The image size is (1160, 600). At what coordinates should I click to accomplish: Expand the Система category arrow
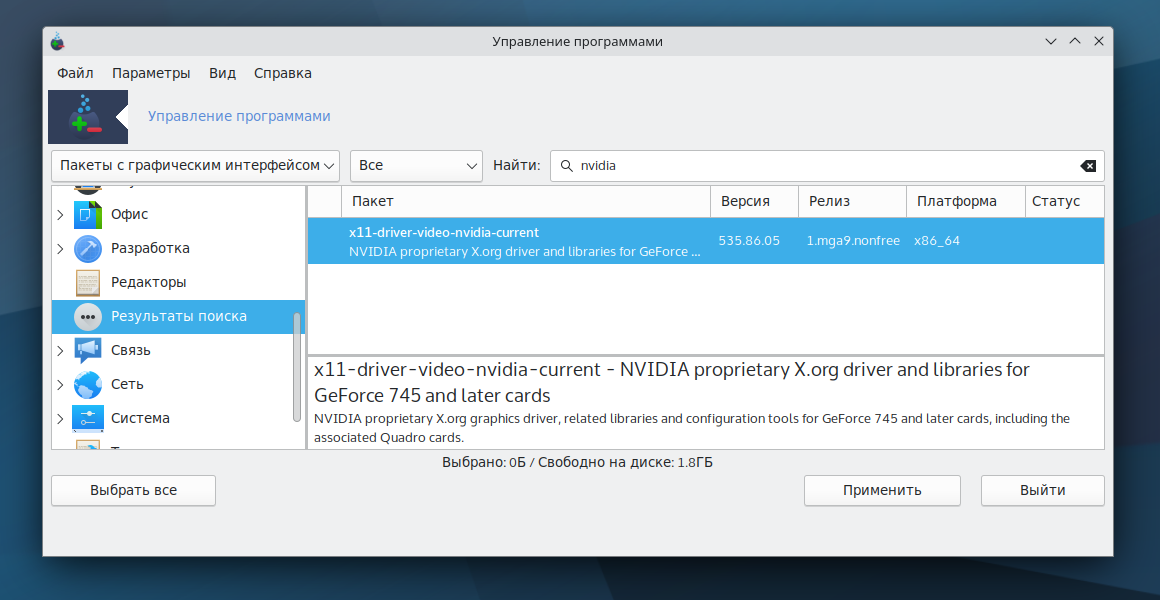pyautogui.click(x=61, y=418)
